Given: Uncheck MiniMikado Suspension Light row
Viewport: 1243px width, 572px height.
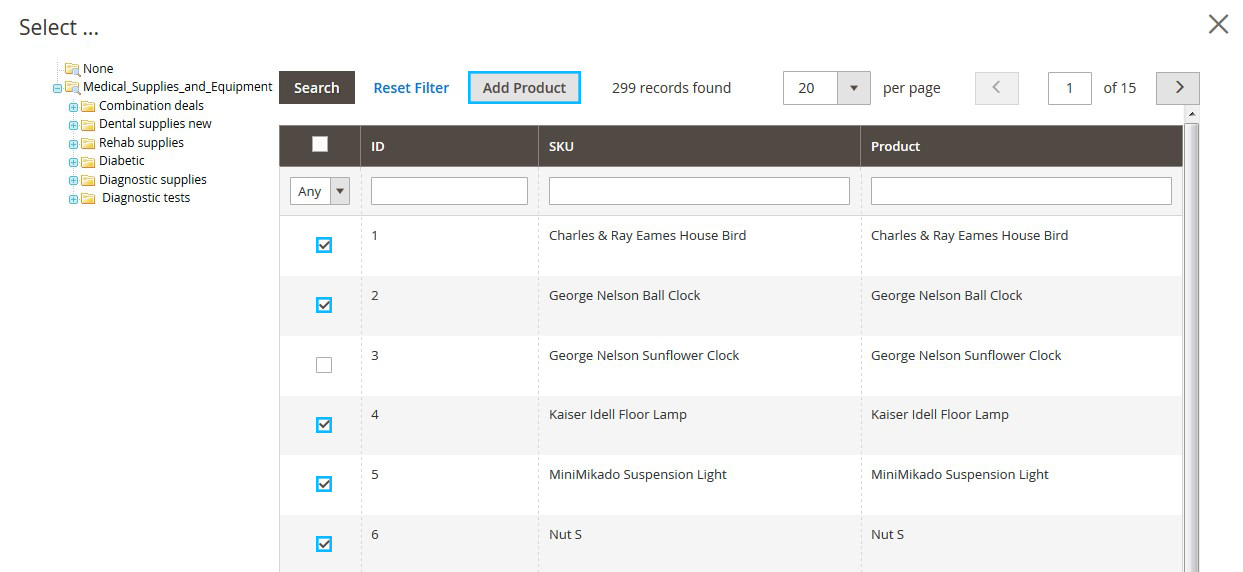Looking at the screenshot, I should point(324,484).
